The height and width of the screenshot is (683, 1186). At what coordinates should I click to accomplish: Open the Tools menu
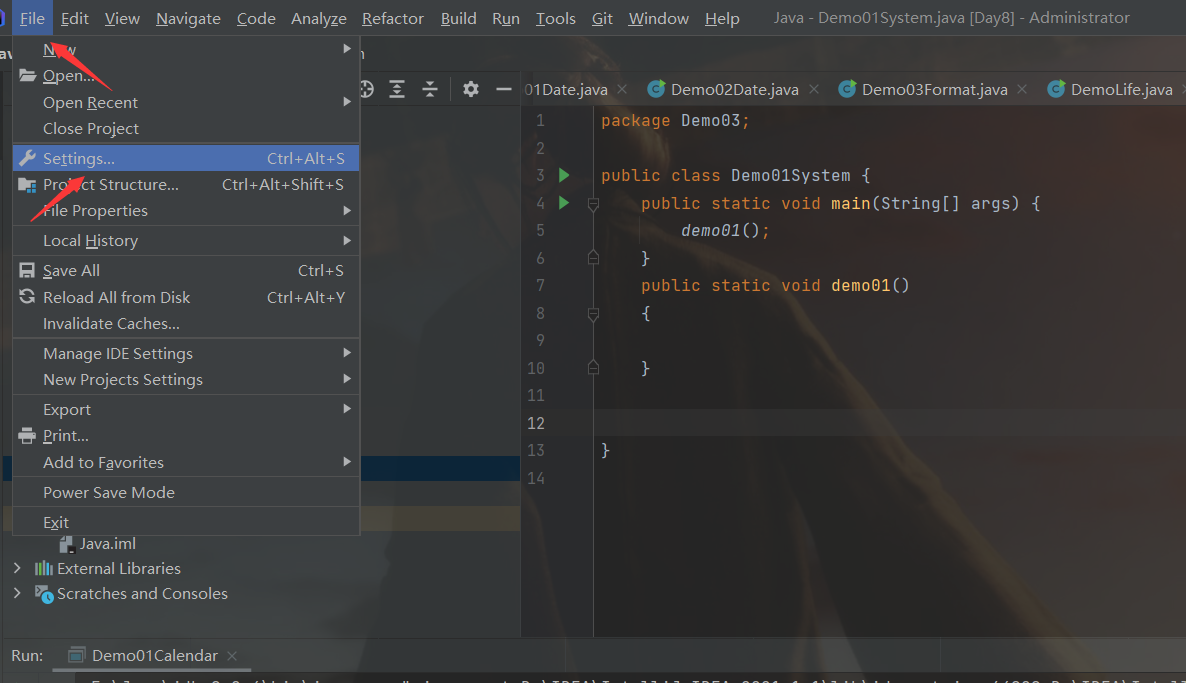point(556,18)
